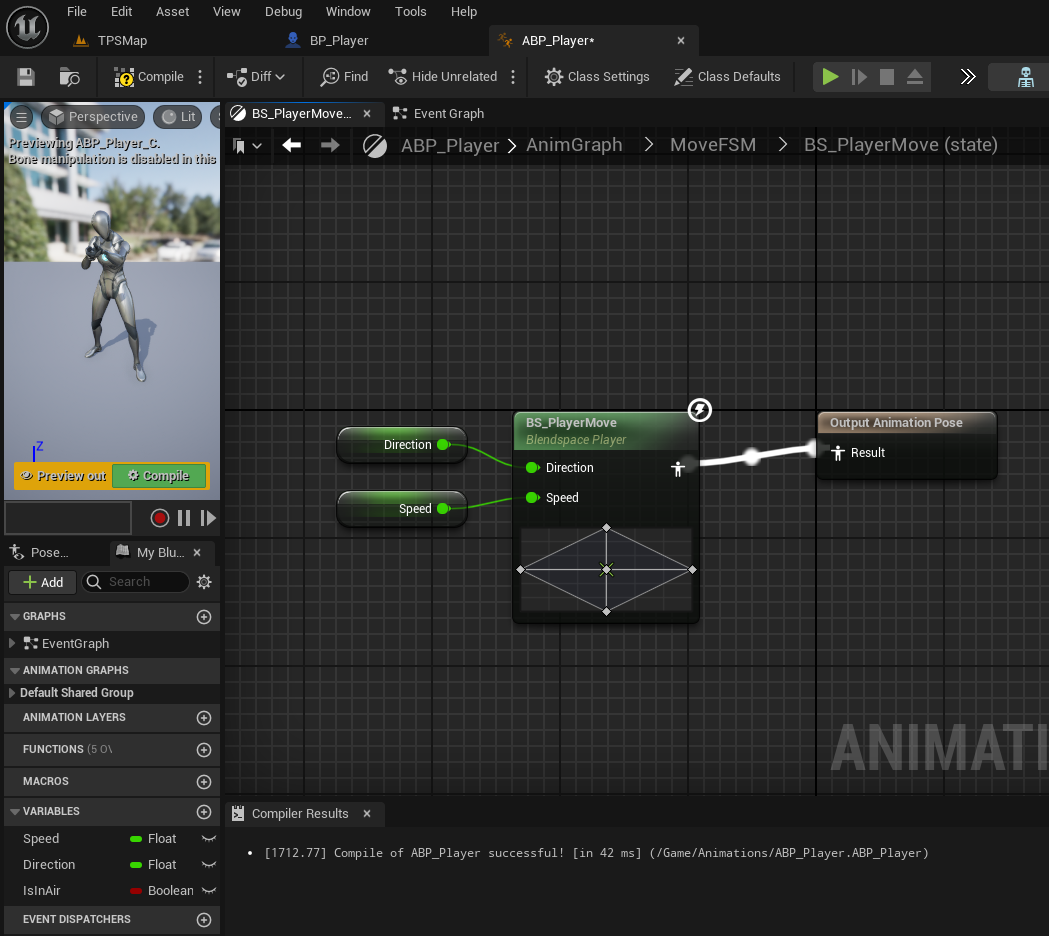Click the frame advance toolbar button

(859, 77)
